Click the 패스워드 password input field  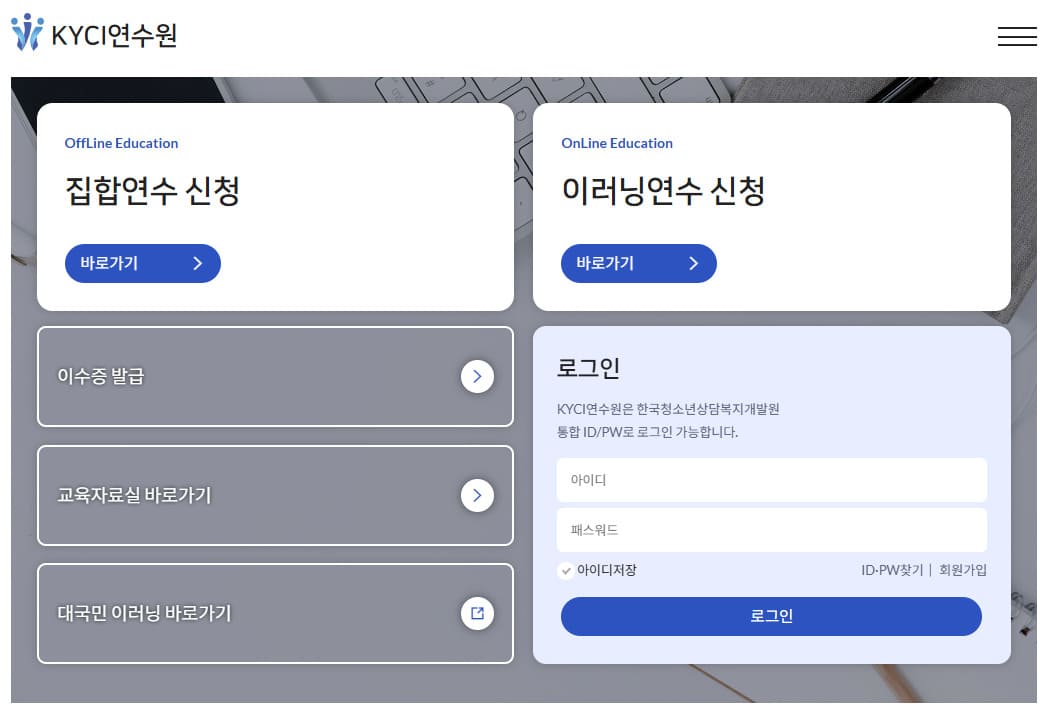771,530
